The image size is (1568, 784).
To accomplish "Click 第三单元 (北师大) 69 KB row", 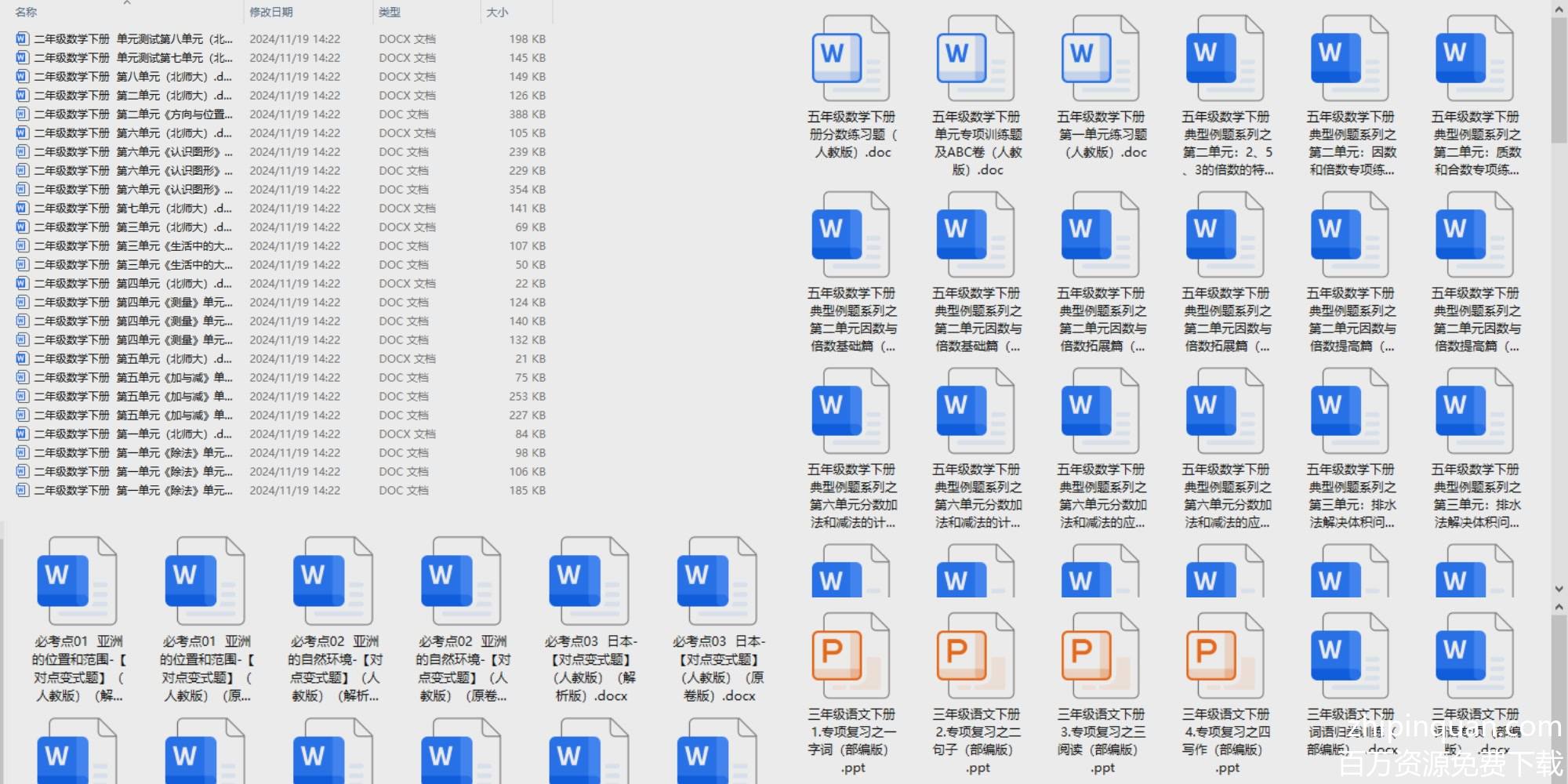I will [133, 227].
